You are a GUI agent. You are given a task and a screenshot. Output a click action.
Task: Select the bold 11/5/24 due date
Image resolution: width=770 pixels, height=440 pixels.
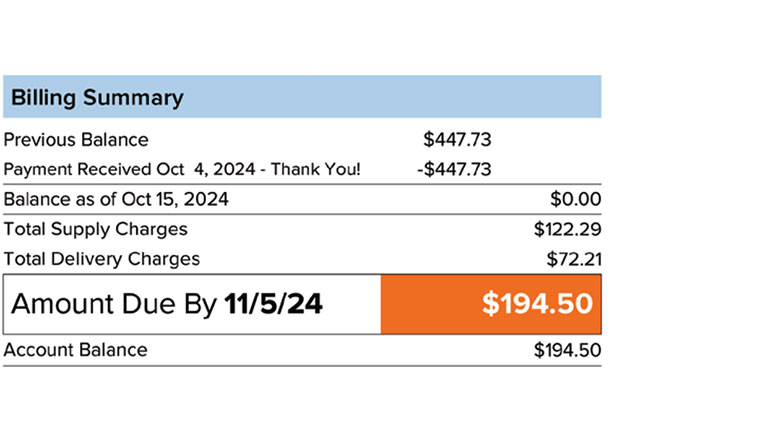click(x=274, y=304)
